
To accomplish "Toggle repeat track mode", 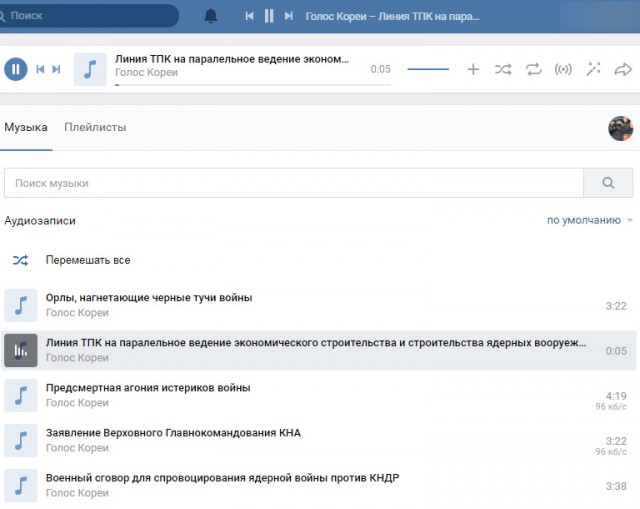I will tap(533, 69).
